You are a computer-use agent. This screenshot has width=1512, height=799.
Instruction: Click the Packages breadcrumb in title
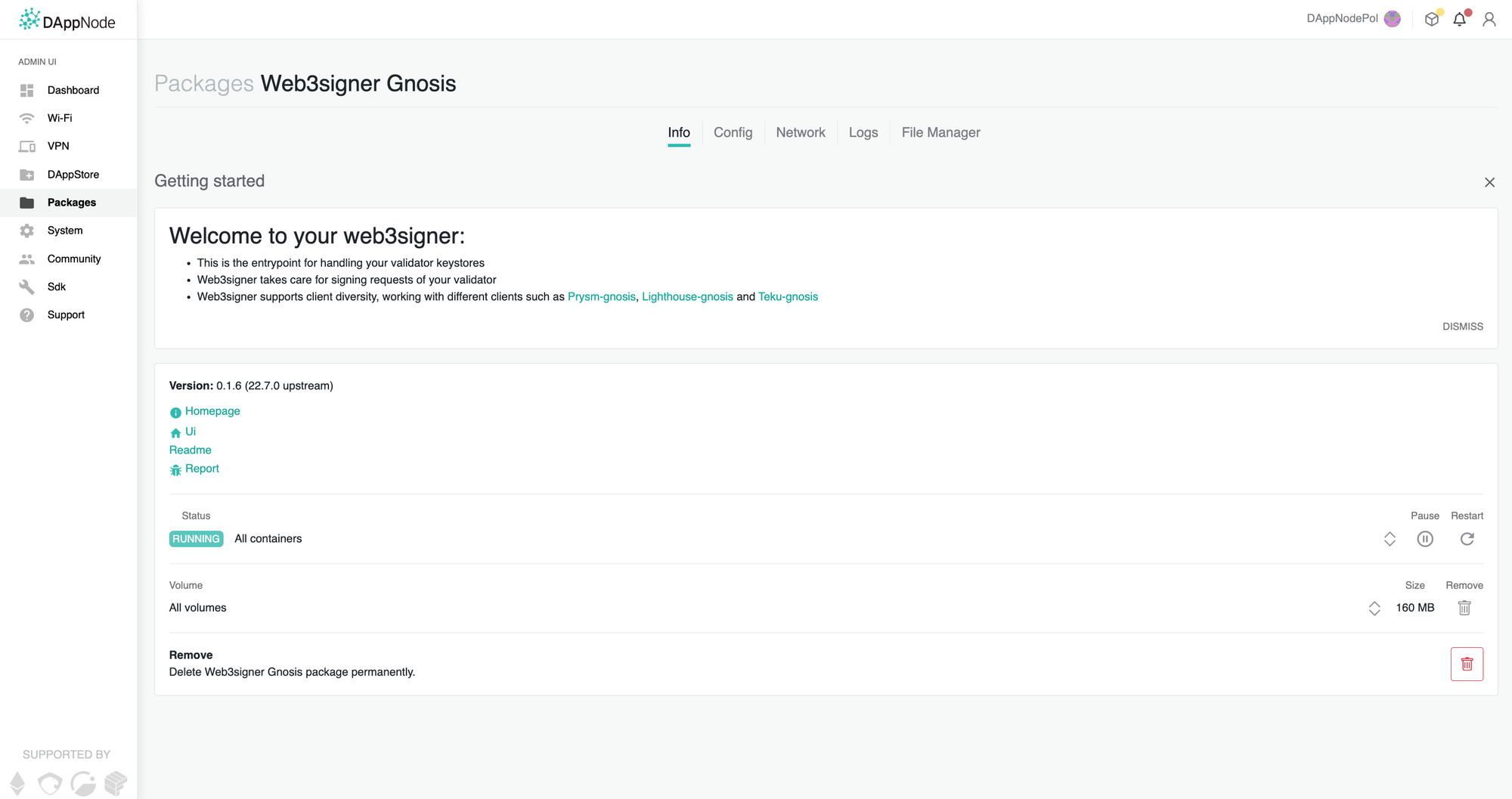click(204, 84)
